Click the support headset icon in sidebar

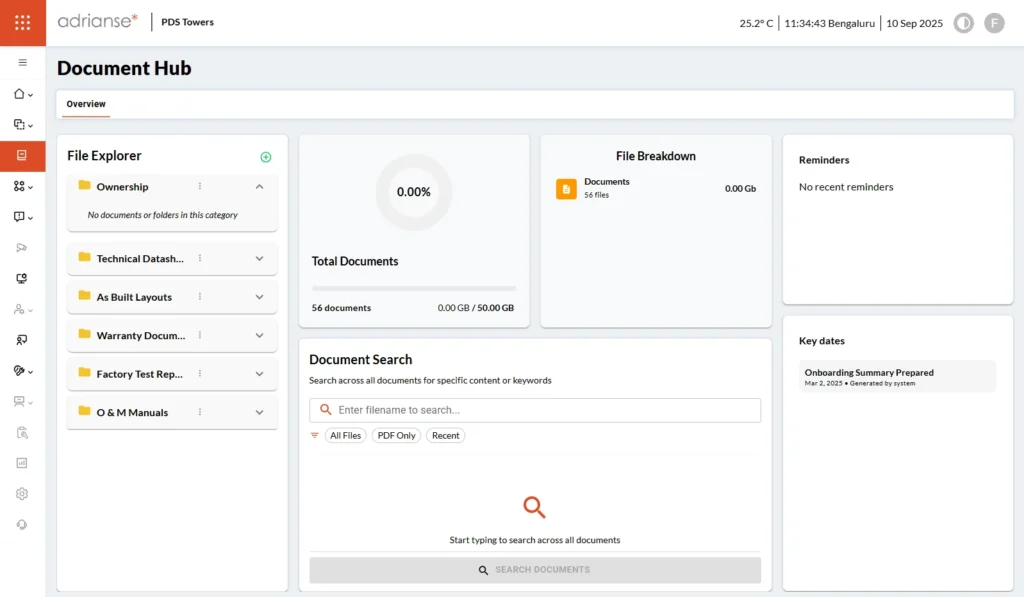pyautogui.click(x=22, y=525)
